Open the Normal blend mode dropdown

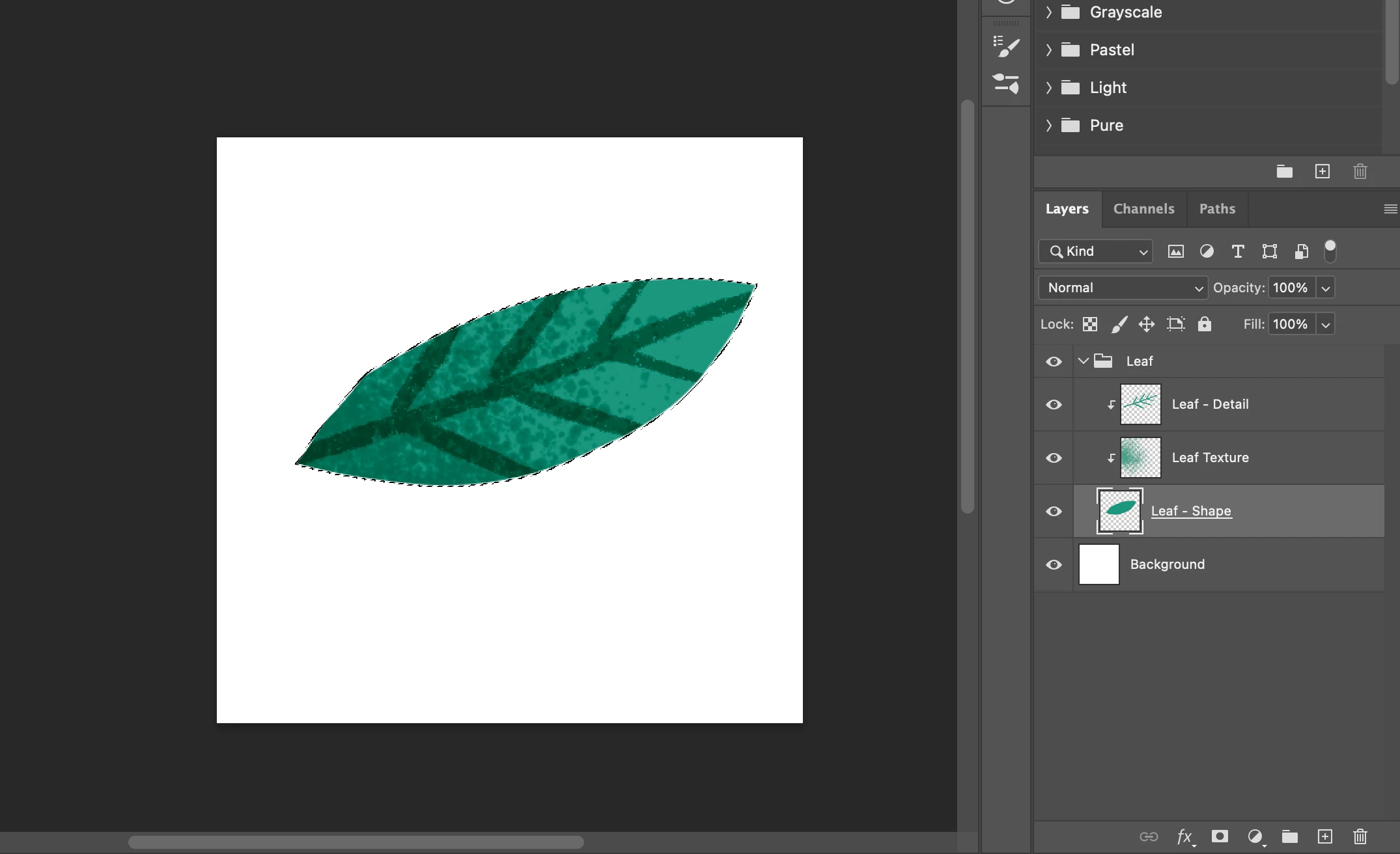[1123, 288]
